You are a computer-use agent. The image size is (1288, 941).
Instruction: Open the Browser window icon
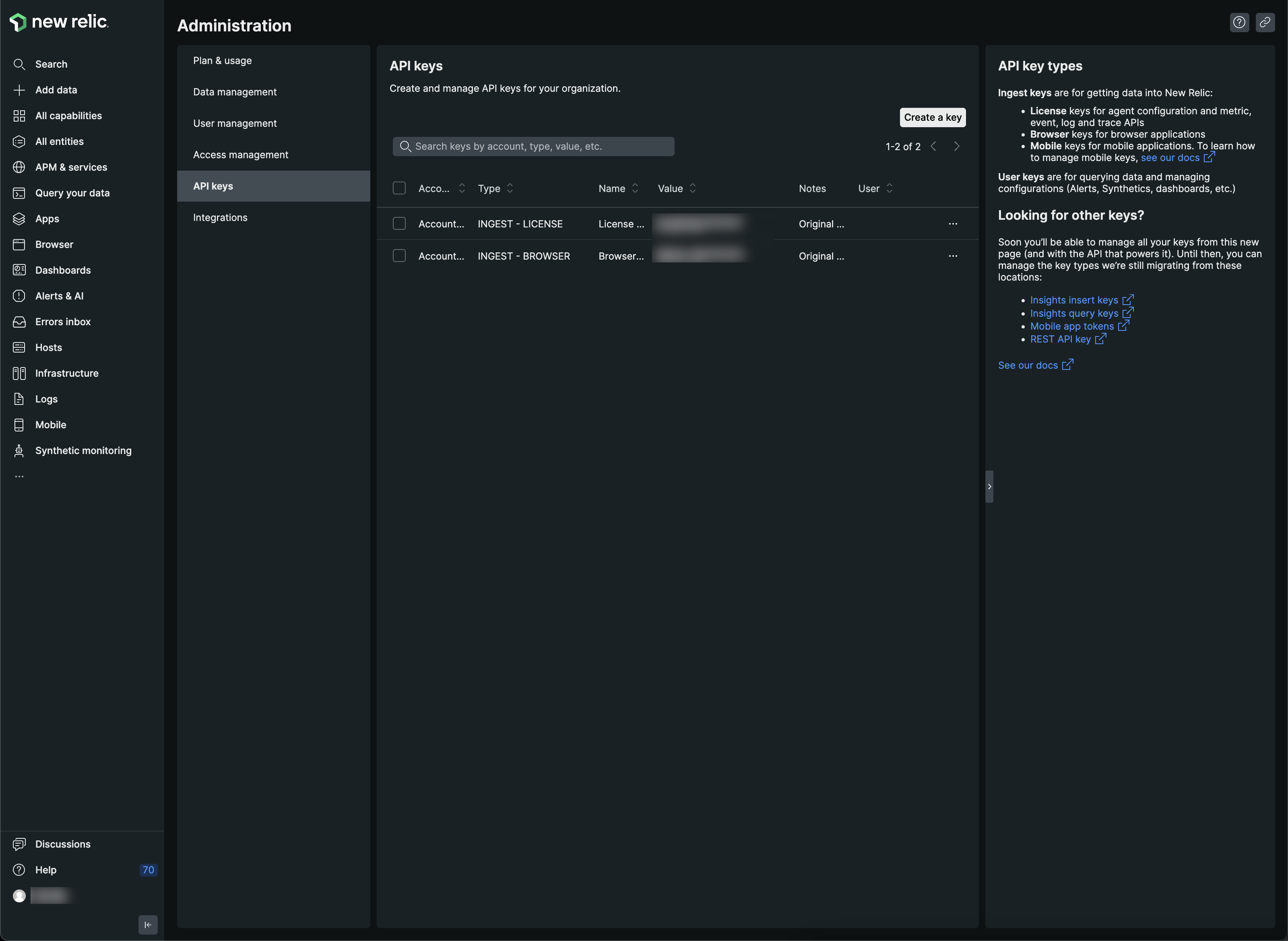coord(19,244)
